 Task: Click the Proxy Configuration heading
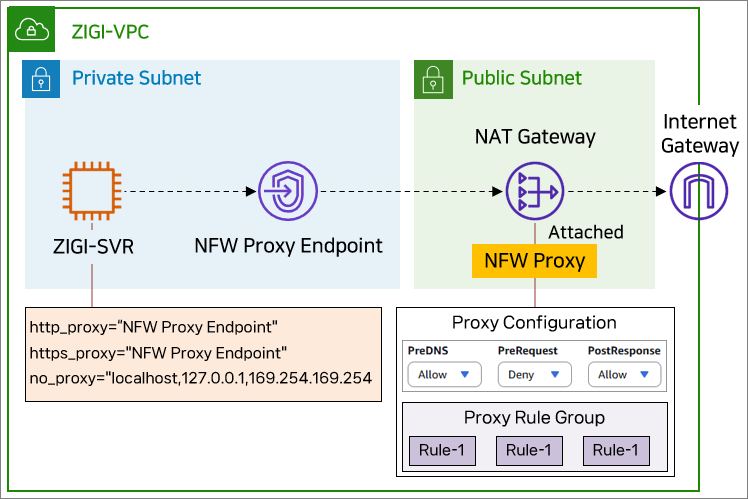[x=534, y=323]
